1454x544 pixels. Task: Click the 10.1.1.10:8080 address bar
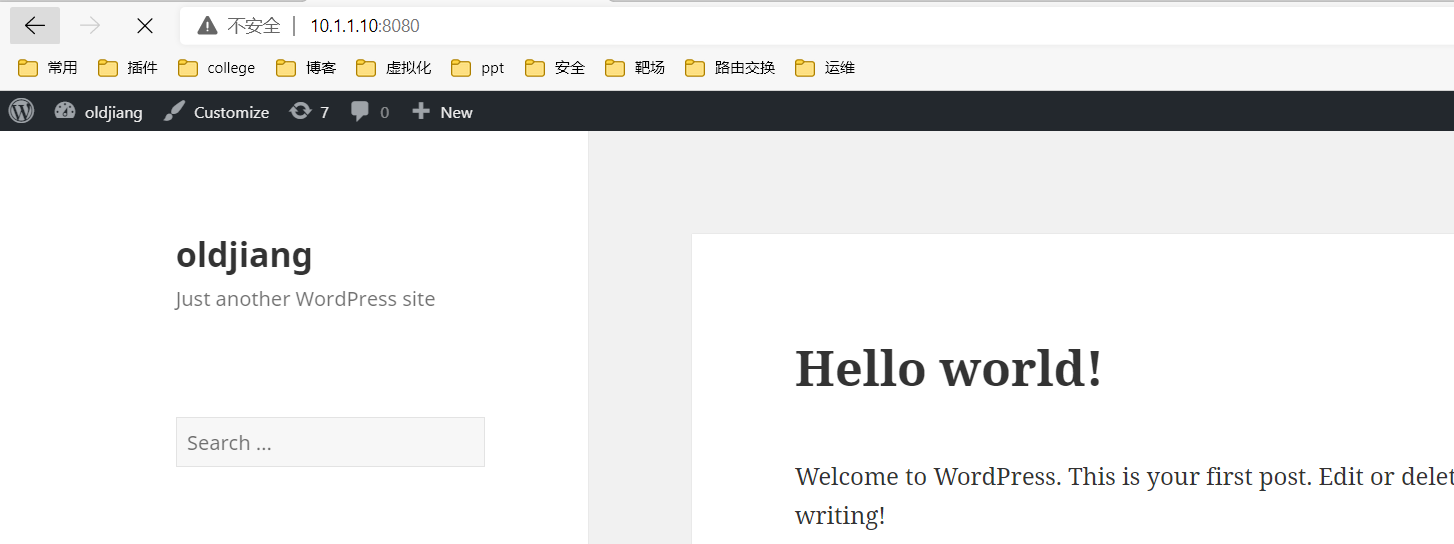[816, 26]
